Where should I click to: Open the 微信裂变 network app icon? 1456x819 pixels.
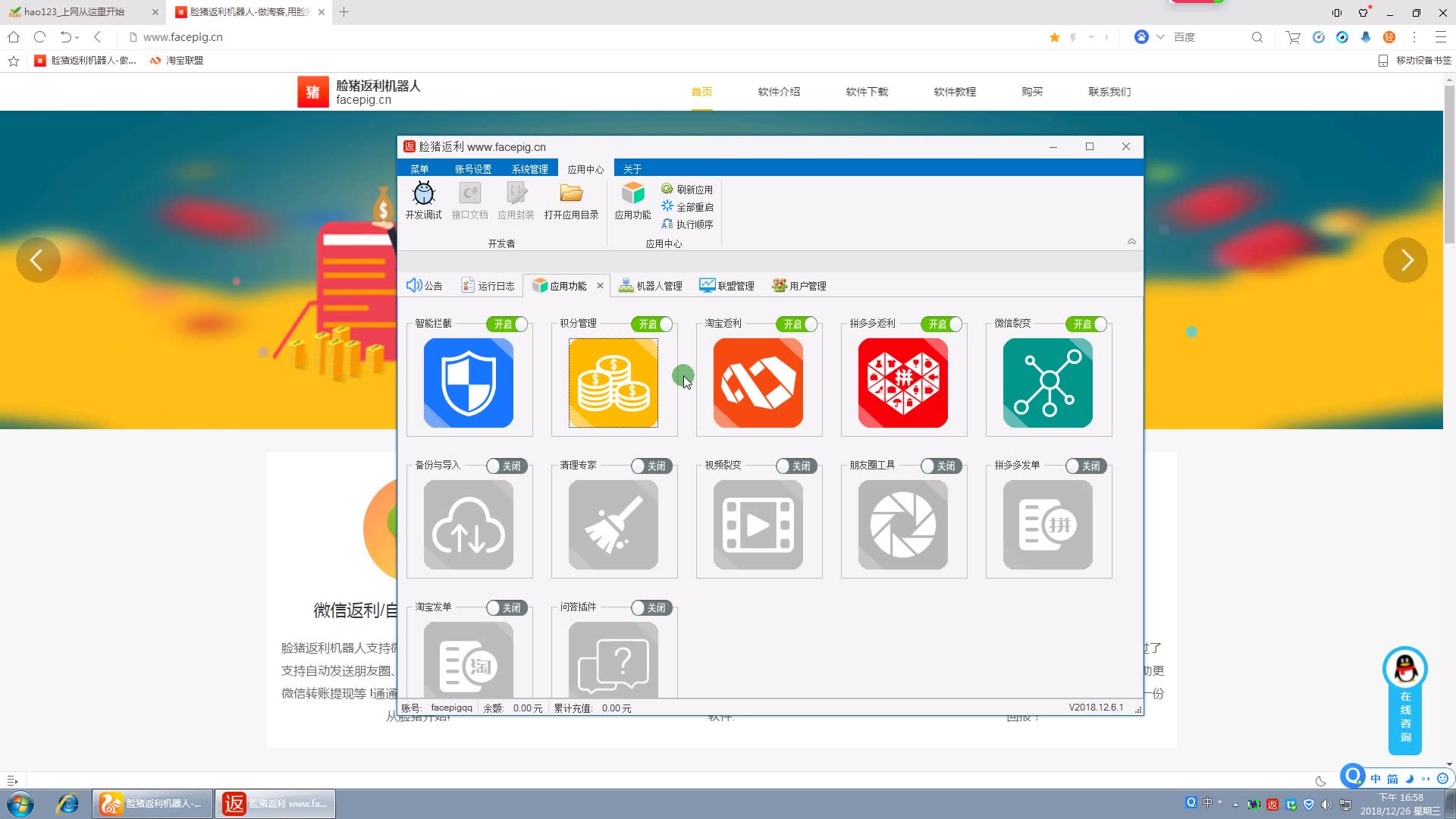pos(1048,383)
